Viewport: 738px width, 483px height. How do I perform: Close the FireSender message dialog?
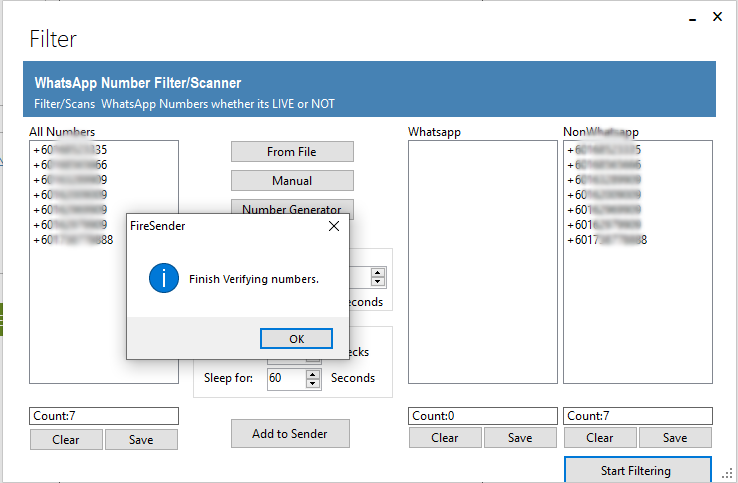[x=334, y=226]
